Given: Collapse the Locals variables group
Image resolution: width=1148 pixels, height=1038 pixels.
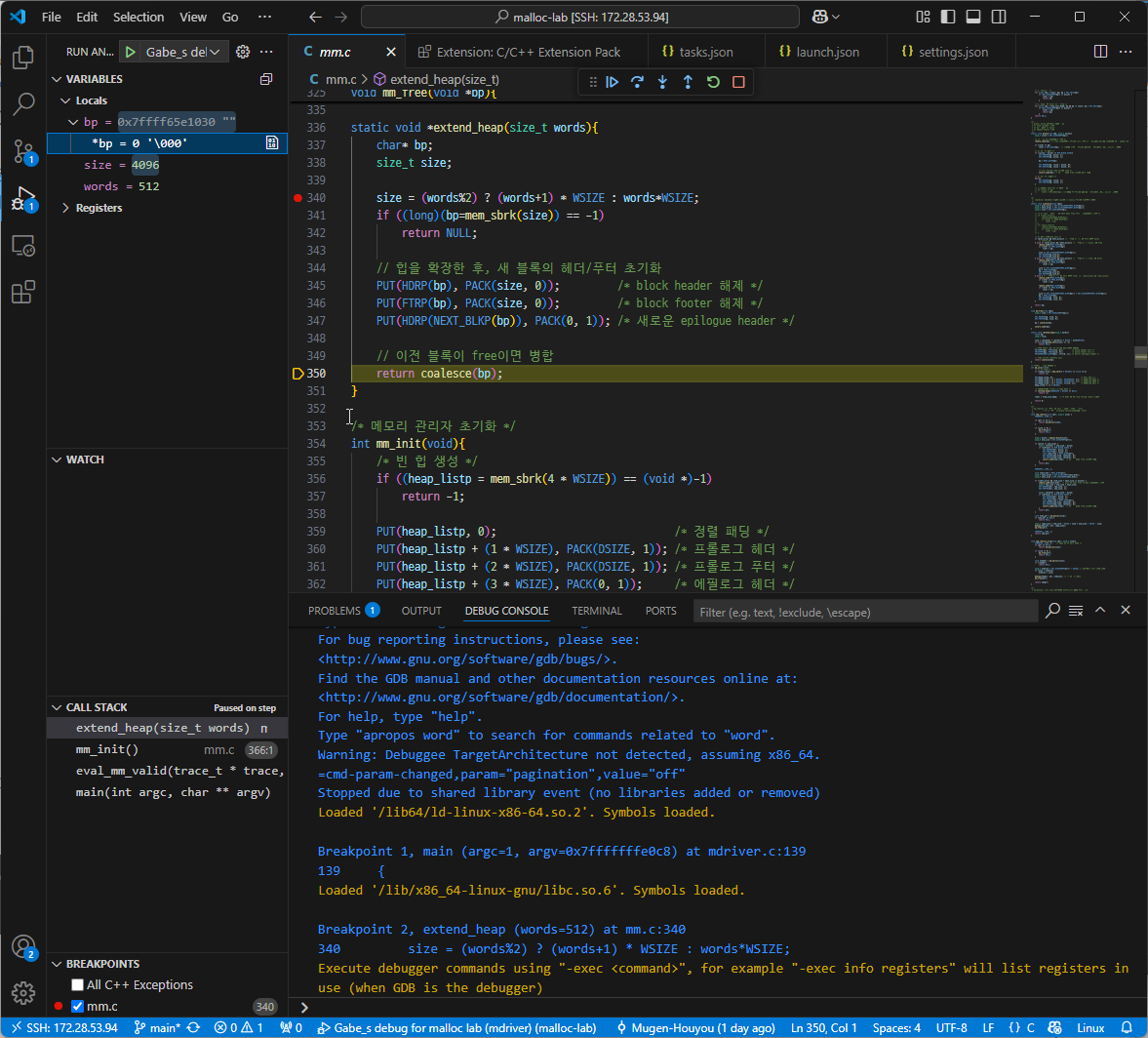Looking at the screenshot, I should pyautogui.click(x=64, y=100).
